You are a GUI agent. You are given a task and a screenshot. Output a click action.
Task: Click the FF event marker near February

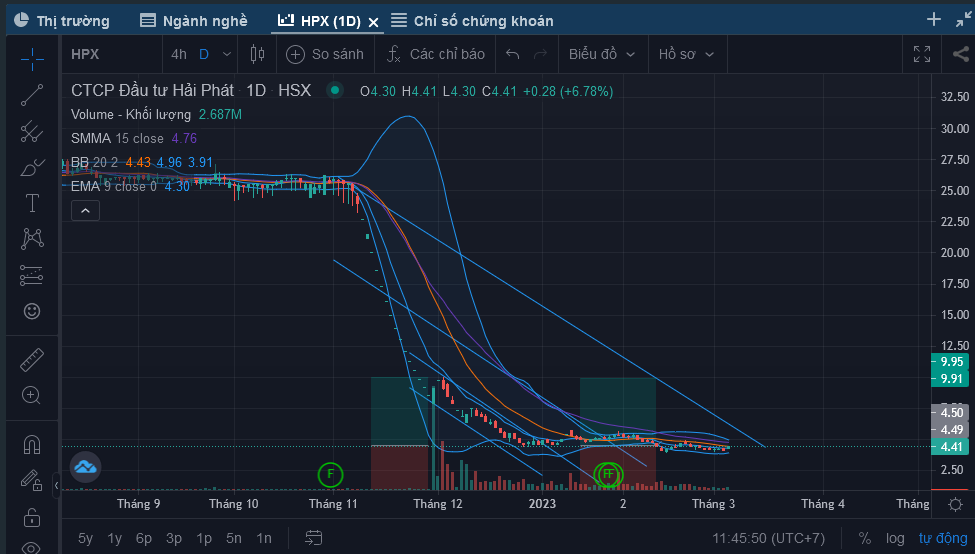608,474
